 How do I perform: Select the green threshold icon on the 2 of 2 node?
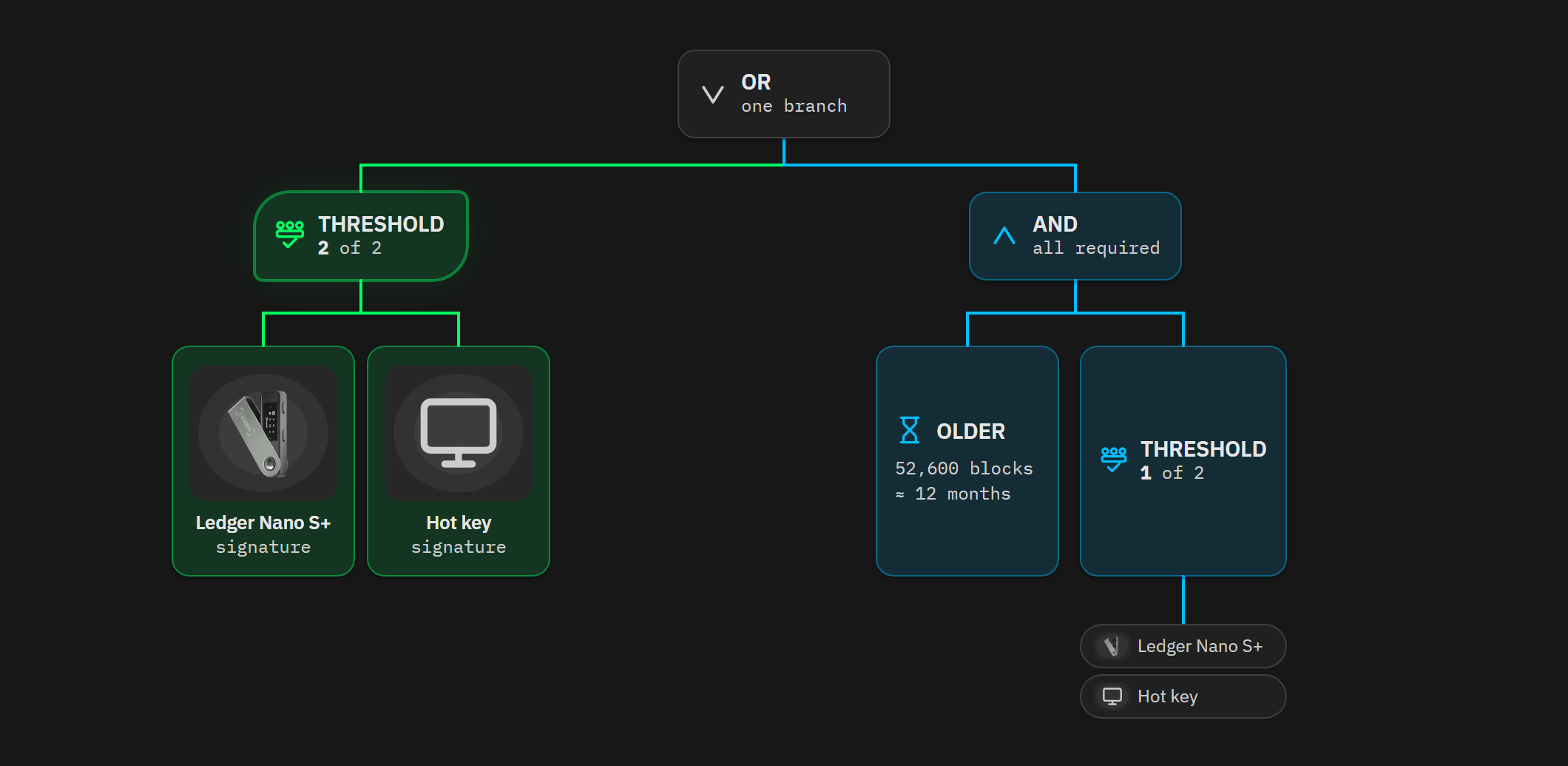coord(290,234)
